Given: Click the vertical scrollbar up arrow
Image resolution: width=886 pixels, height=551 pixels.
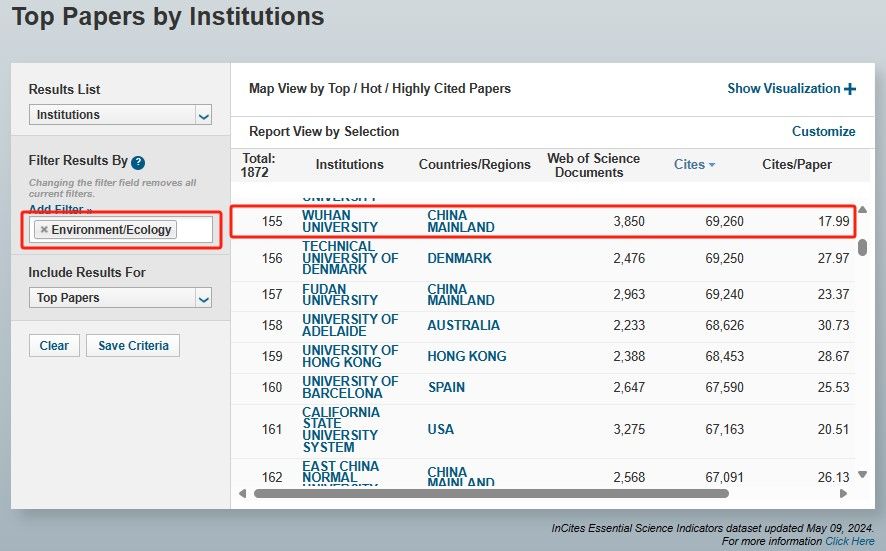Looking at the screenshot, I should [862, 209].
